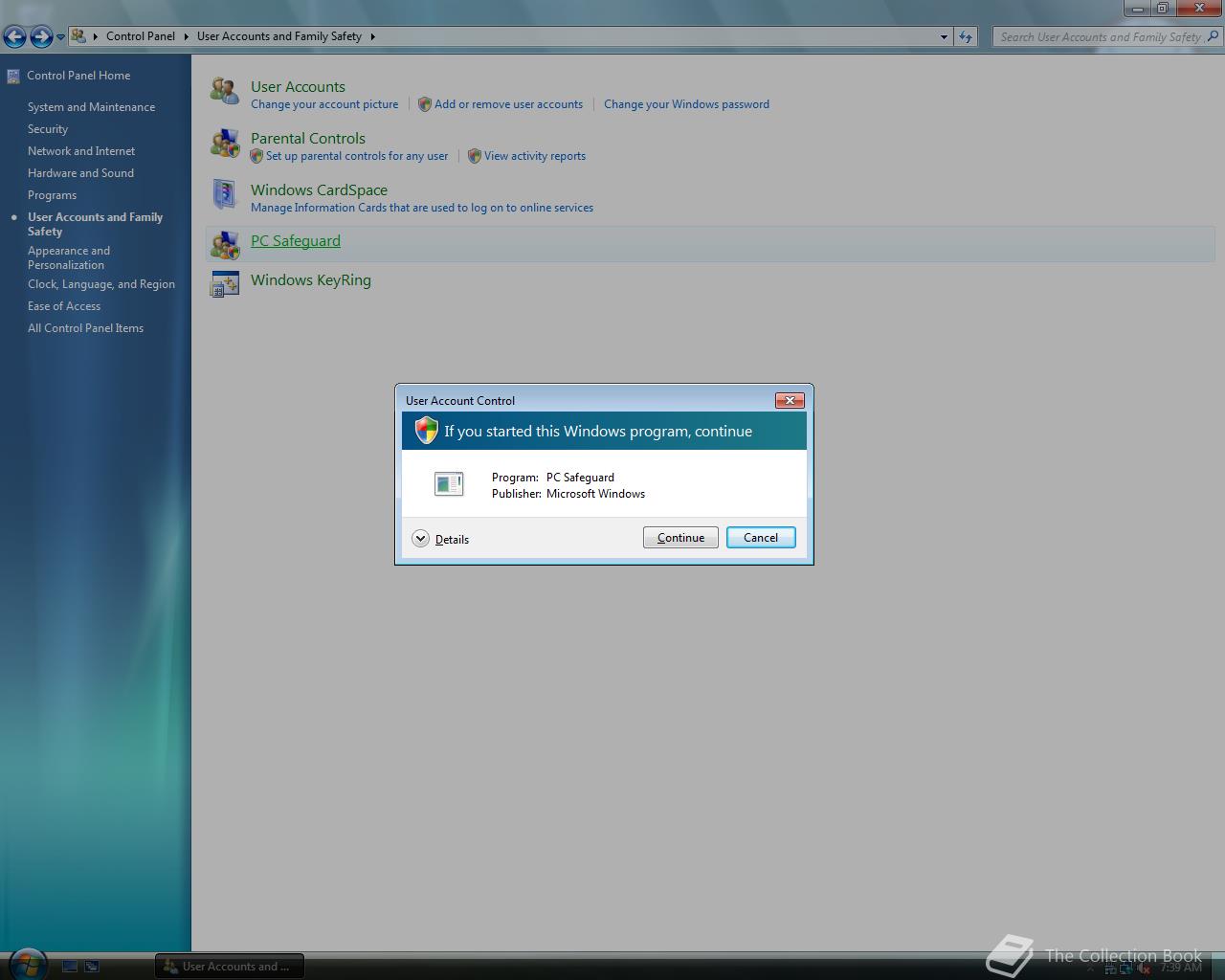Close the User Account Control dialog
This screenshot has width=1225, height=980.
click(790, 400)
